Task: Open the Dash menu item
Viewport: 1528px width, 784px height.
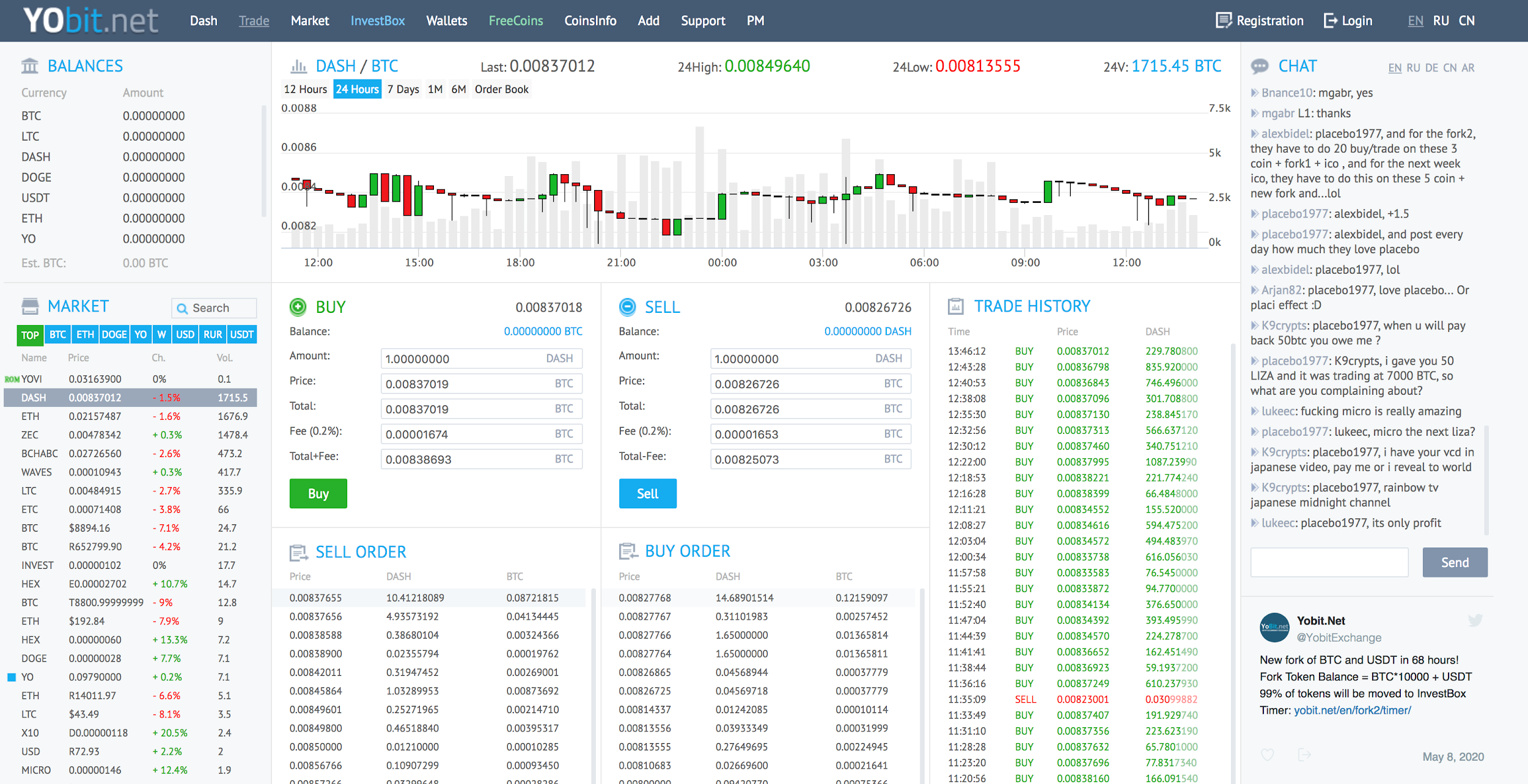Action: [204, 21]
